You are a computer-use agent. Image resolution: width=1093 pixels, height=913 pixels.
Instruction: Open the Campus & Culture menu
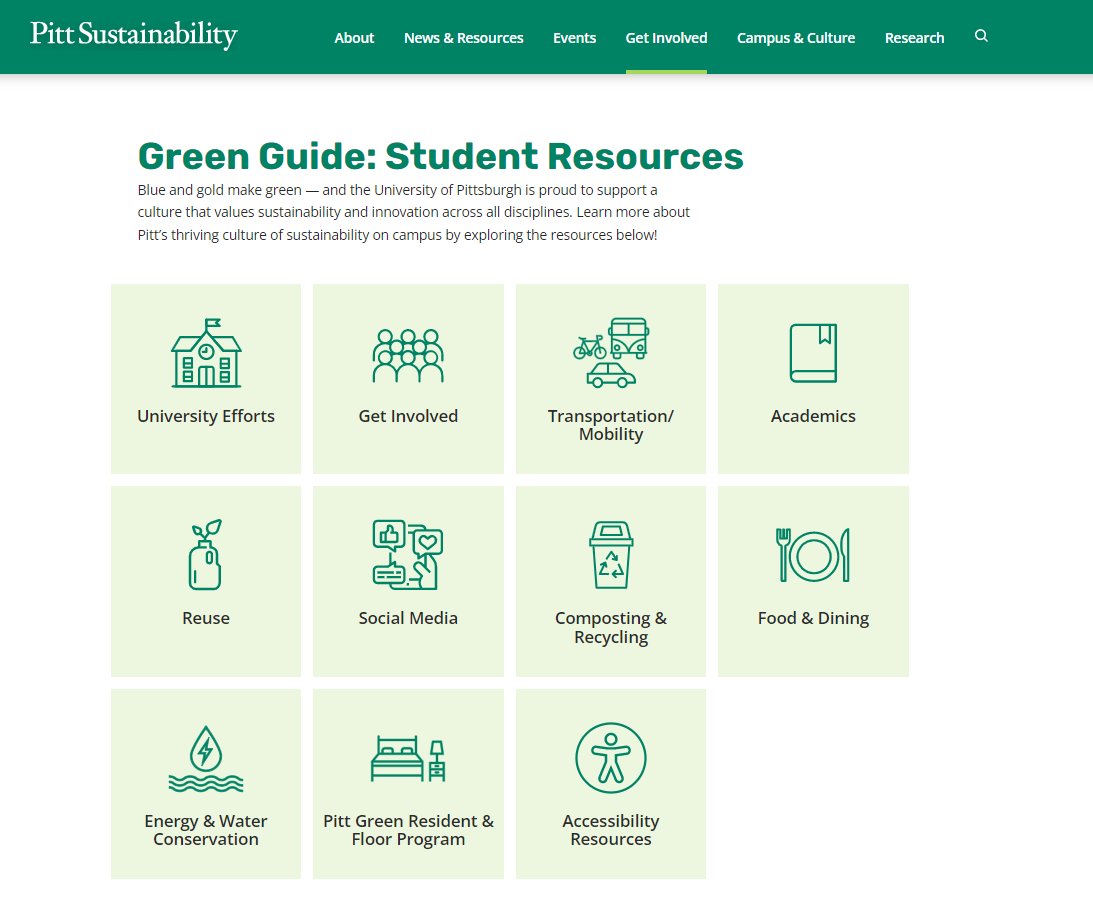[x=796, y=38]
